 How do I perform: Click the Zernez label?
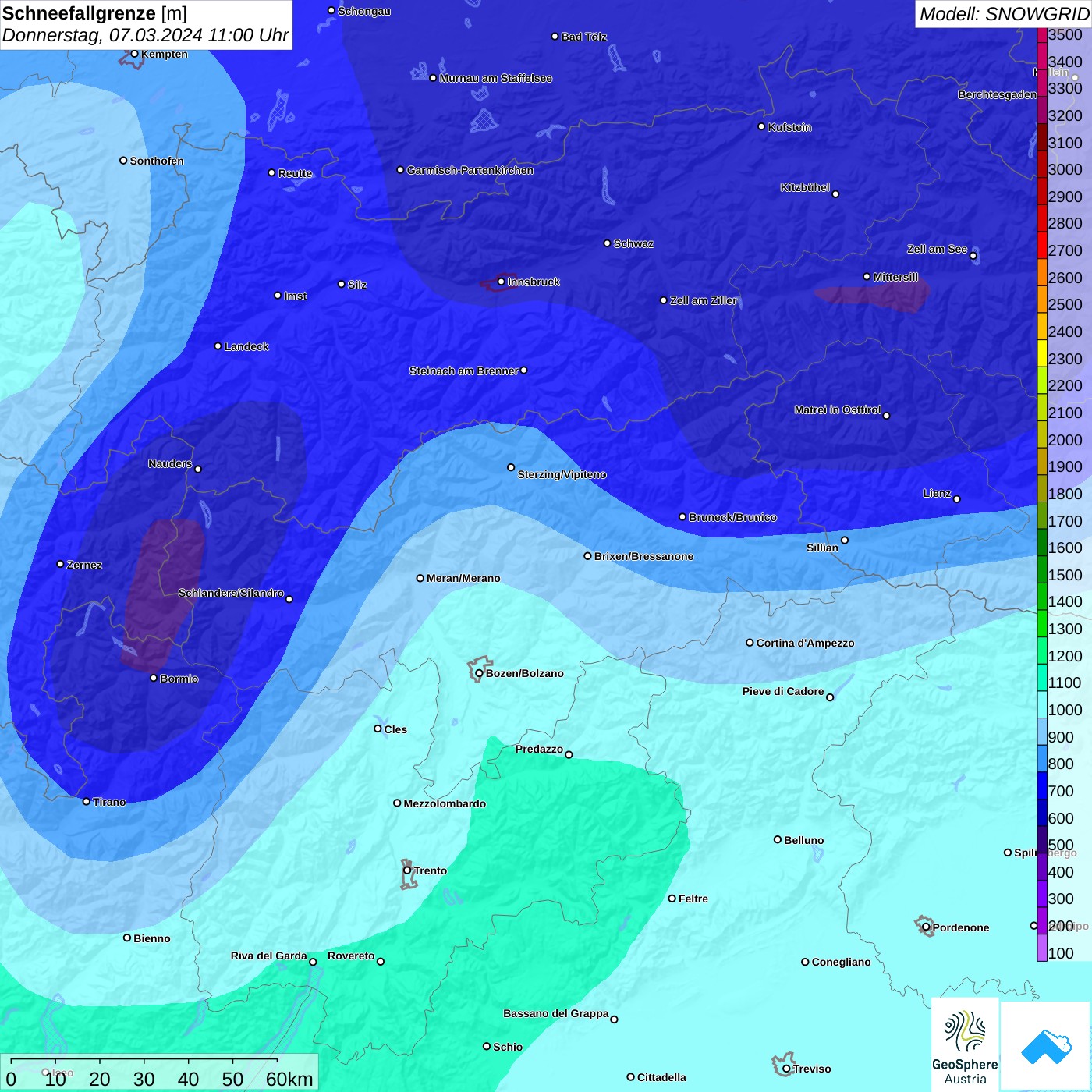click(84, 565)
